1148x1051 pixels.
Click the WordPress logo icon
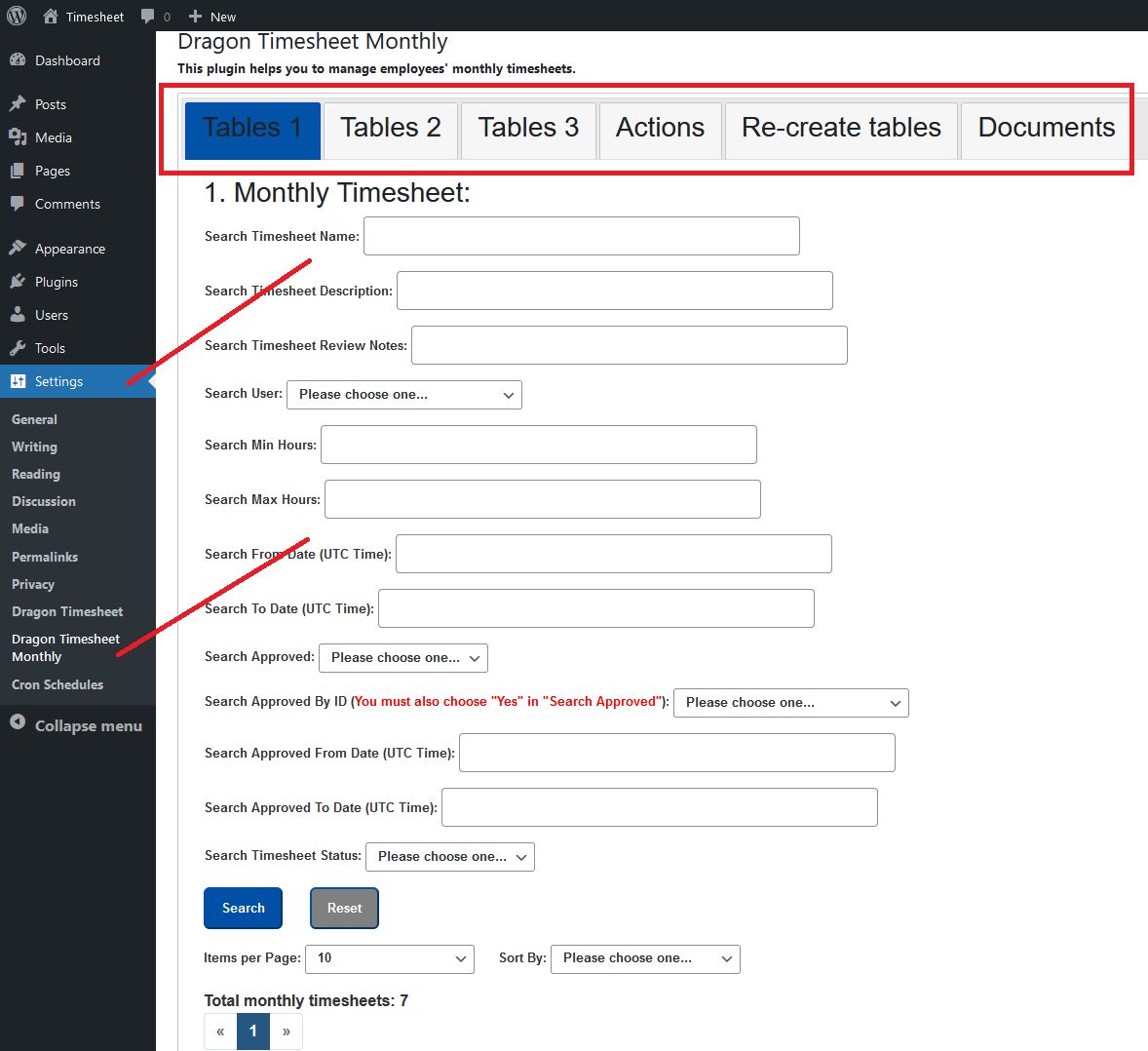click(17, 16)
